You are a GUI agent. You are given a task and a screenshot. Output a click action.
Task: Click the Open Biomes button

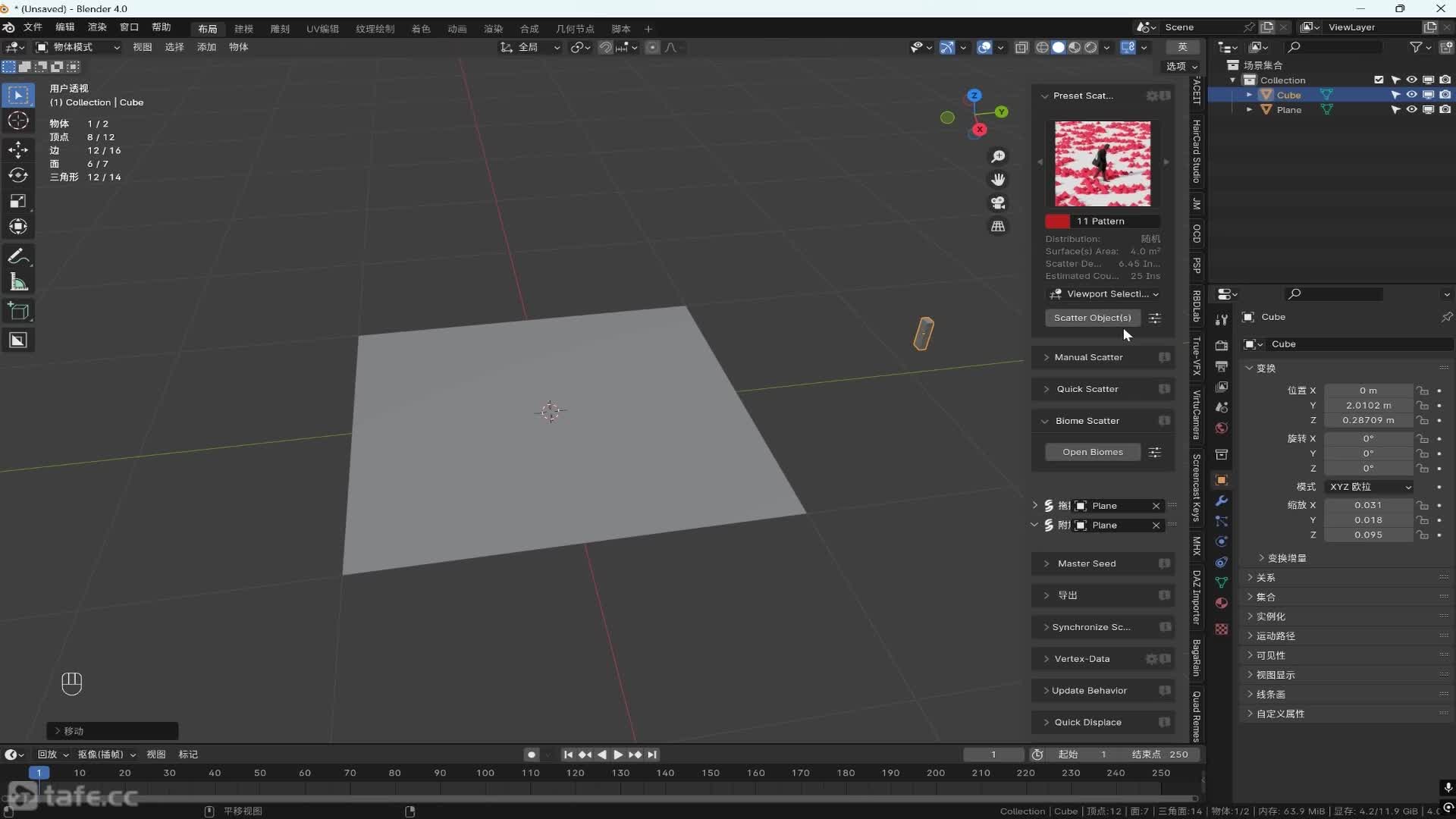pos(1092,452)
